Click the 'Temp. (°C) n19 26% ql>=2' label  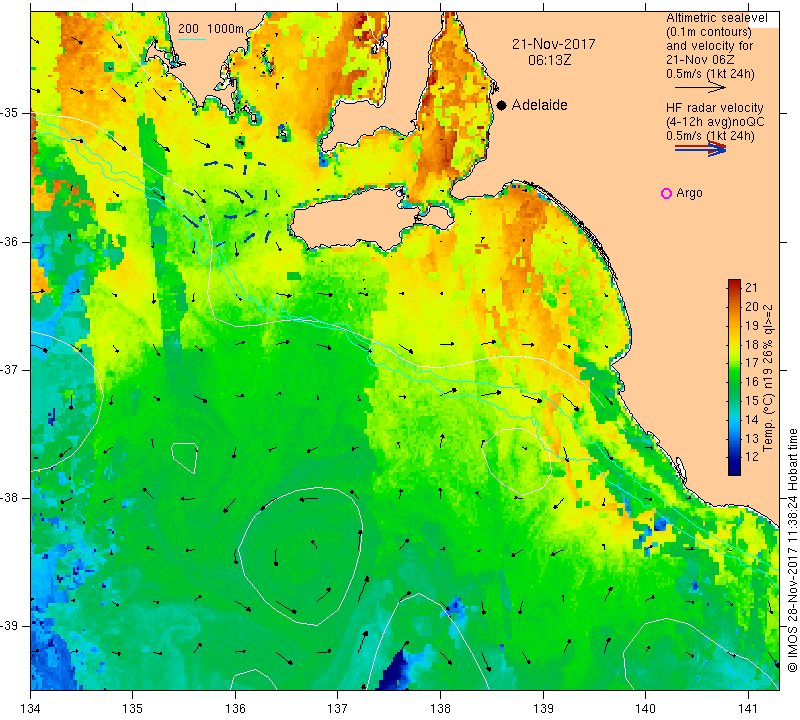[768, 378]
